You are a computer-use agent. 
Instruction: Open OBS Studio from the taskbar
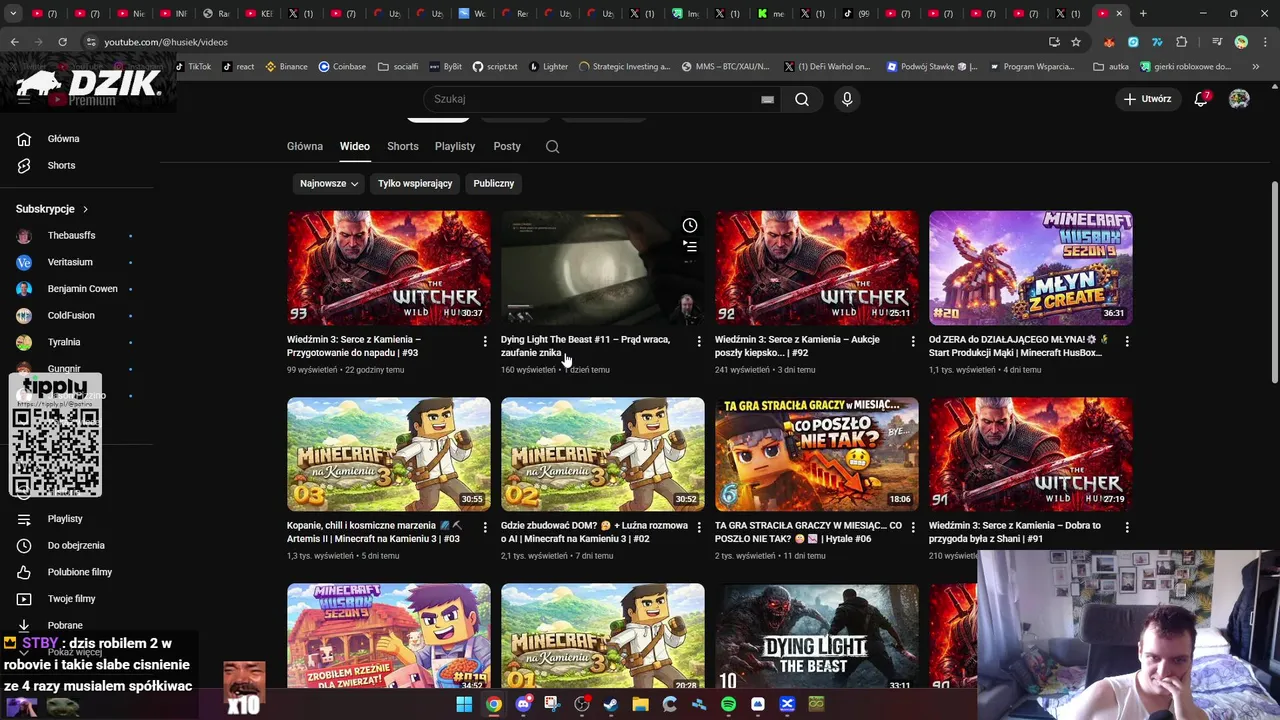(x=582, y=704)
